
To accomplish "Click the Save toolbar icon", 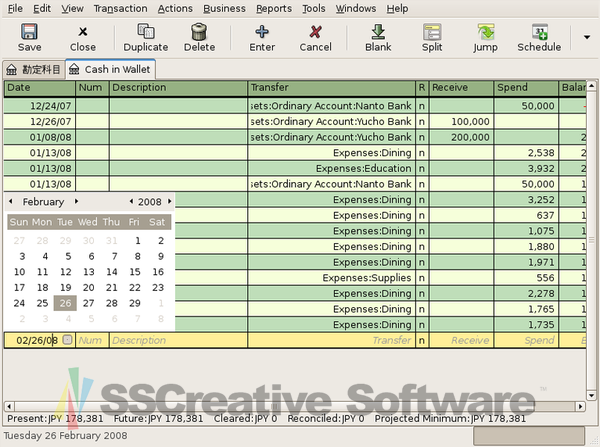I will click(x=29, y=31).
